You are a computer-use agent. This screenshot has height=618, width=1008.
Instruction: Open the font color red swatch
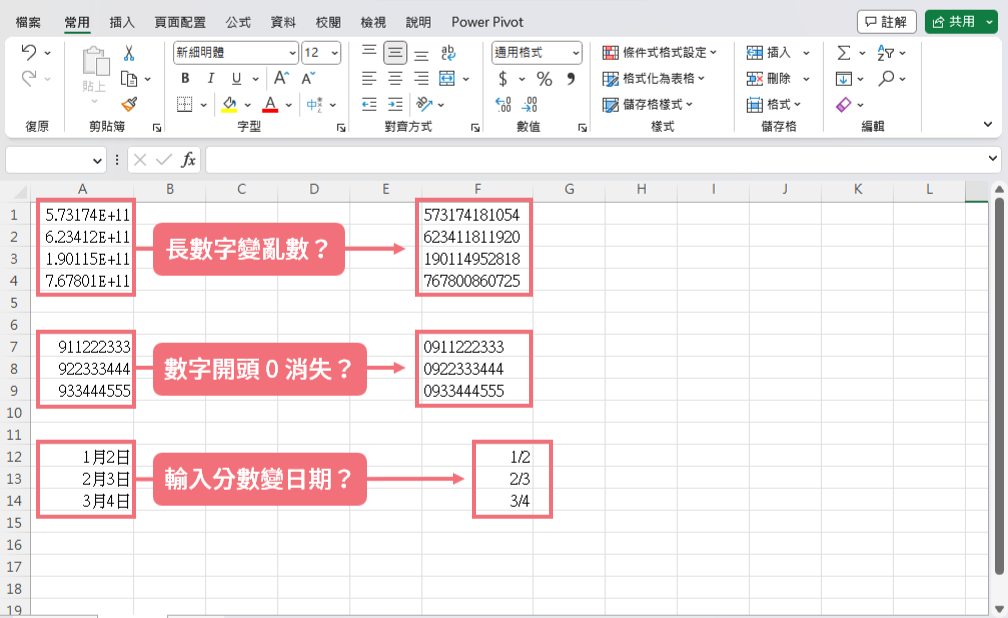(268, 103)
